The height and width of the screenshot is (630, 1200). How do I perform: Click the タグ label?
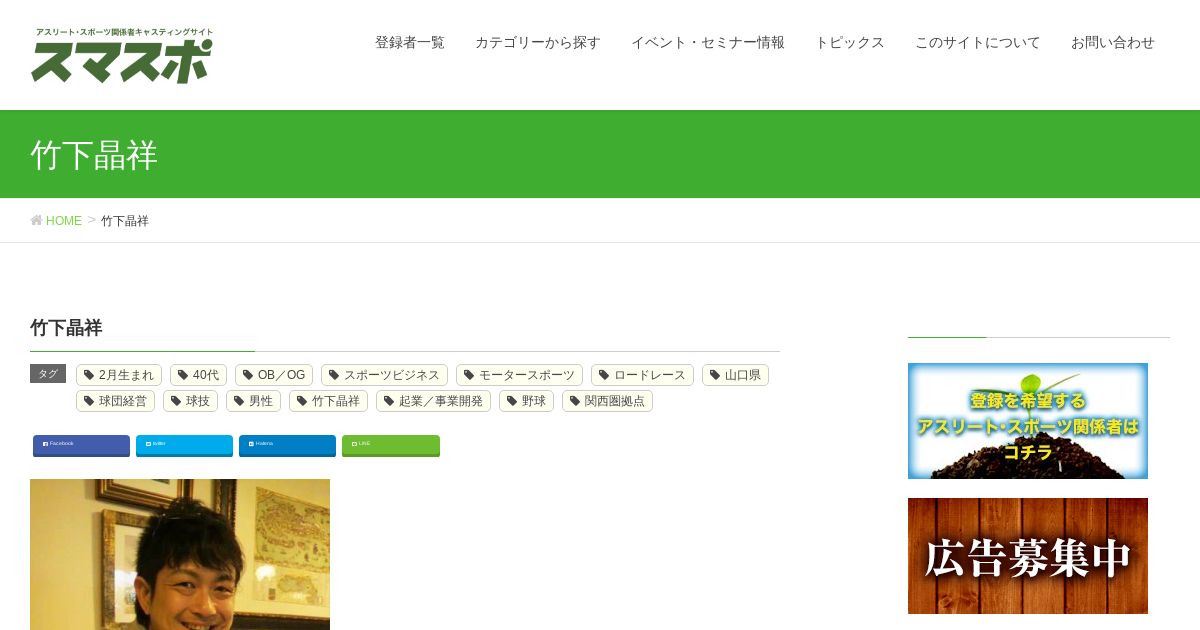coord(48,374)
